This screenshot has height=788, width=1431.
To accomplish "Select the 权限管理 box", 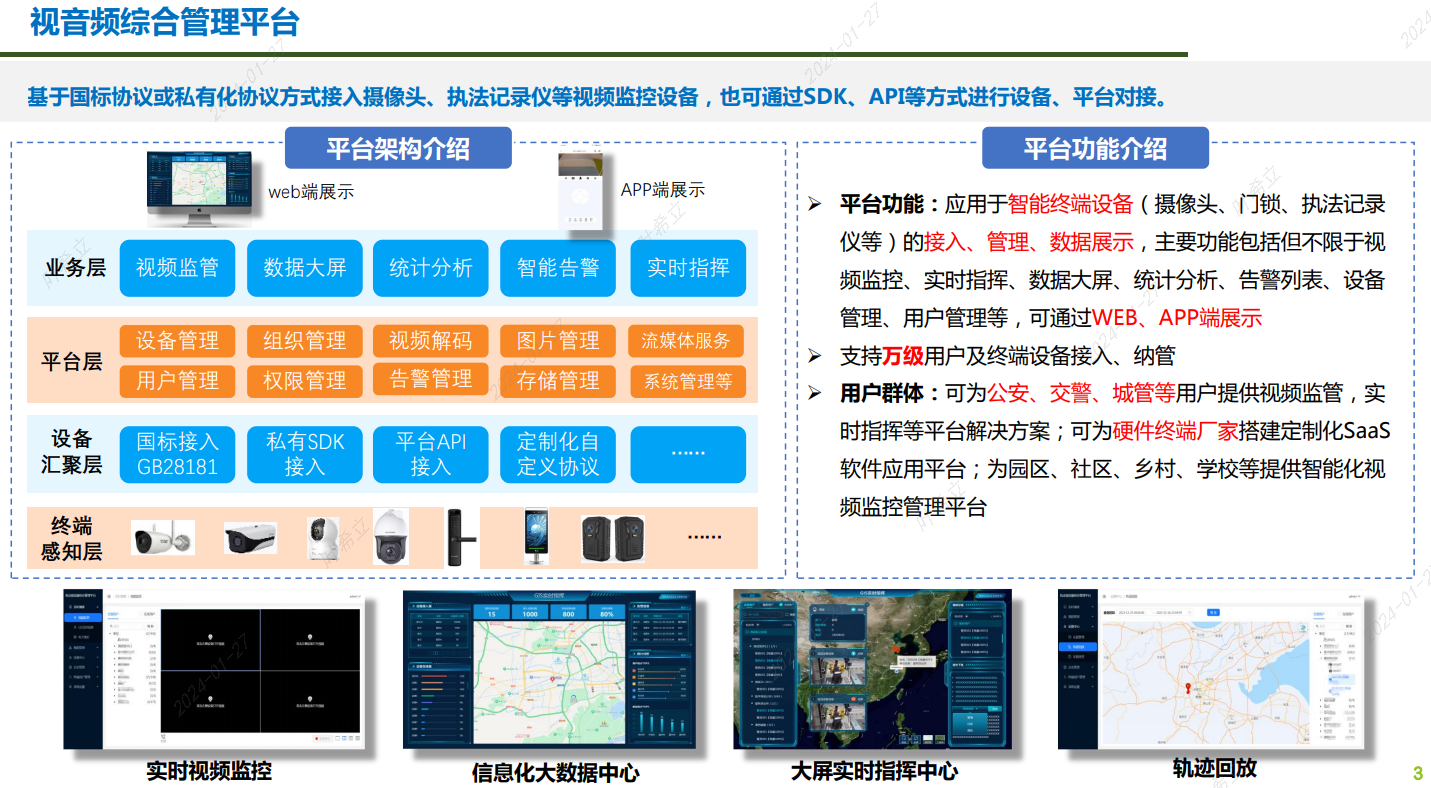I will (305, 381).
